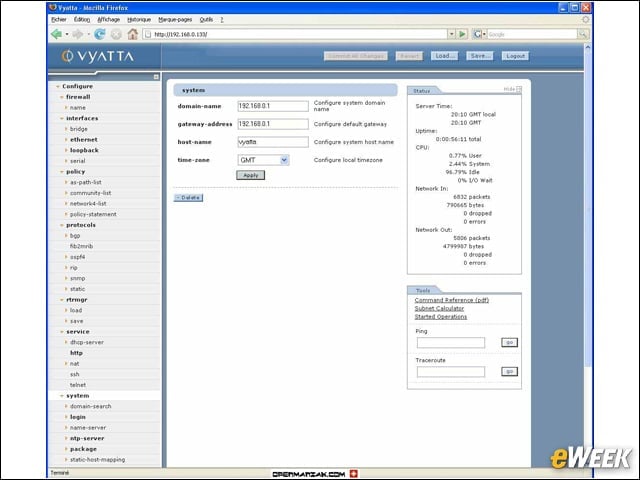Click the Ping go button
The image size is (640, 480).
(x=509, y=342)
